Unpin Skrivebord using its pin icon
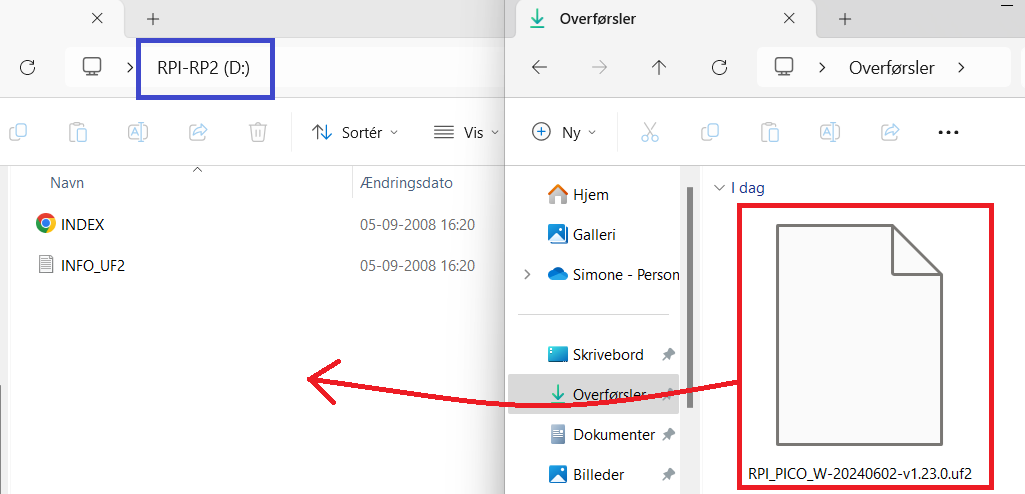The image size is (1025, 494). (667, 355)
